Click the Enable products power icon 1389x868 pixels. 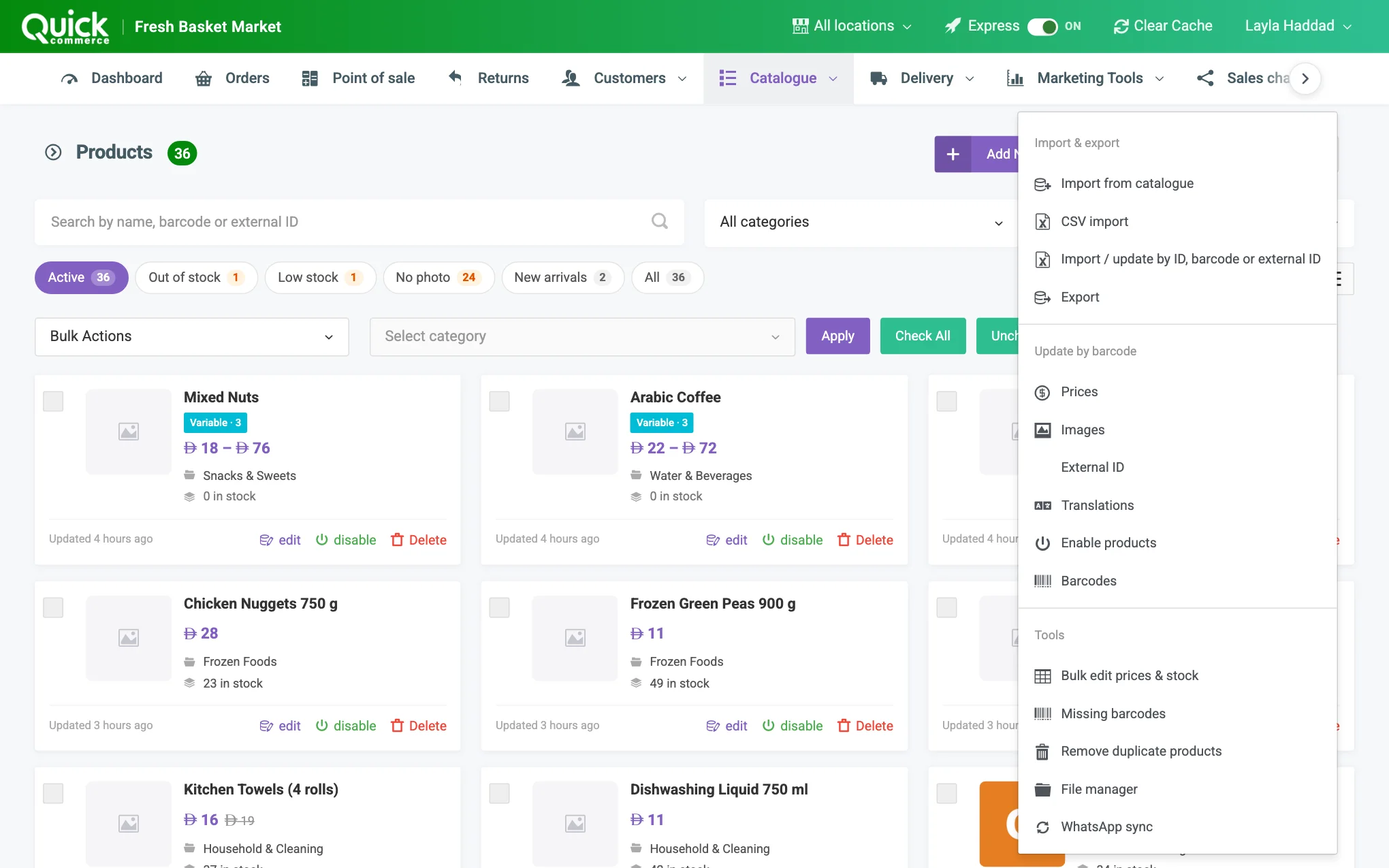(1042, 543)
